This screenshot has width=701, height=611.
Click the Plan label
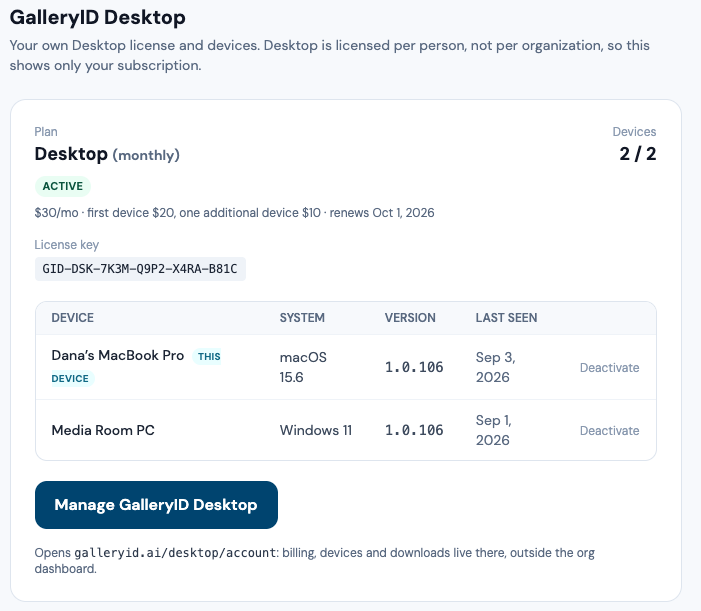tap(46, 131)
